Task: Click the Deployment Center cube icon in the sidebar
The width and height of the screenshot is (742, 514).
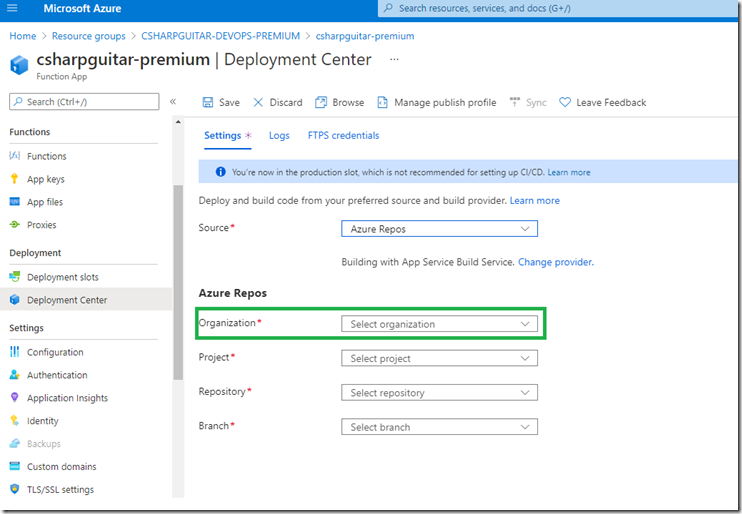Action: (x=15, y=299)
